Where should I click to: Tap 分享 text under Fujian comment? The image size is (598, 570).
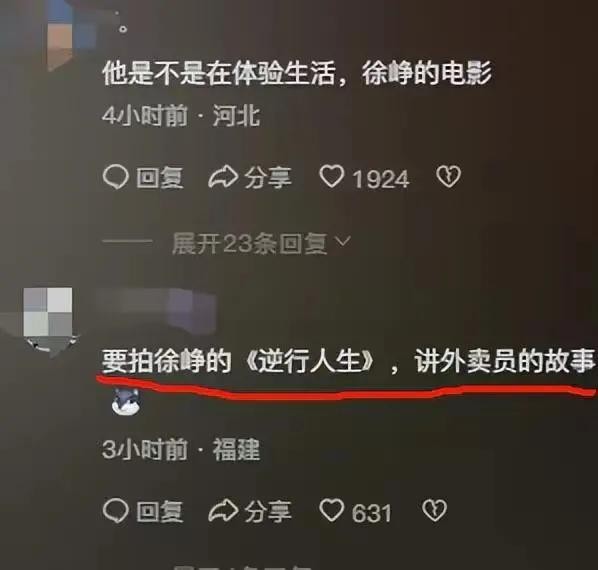[268, 511]
